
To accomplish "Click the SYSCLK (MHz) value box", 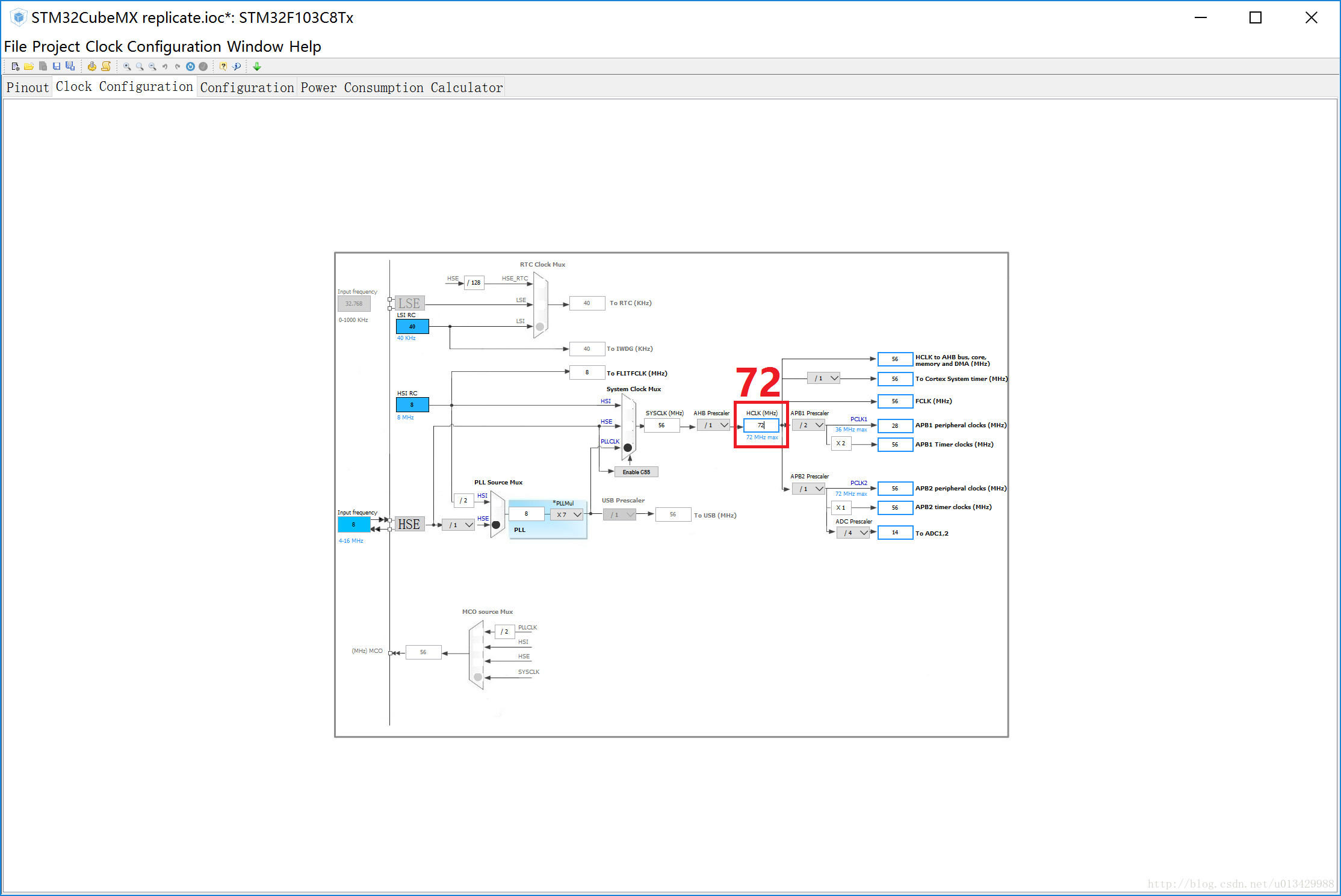I will tap(661, 425).
